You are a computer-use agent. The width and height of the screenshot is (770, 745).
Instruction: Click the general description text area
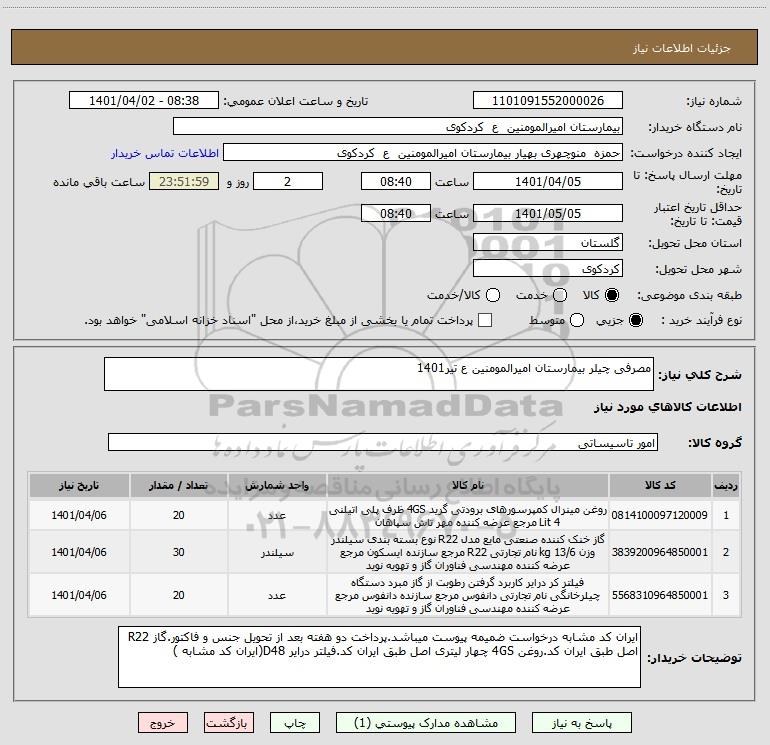click(379, 374)
